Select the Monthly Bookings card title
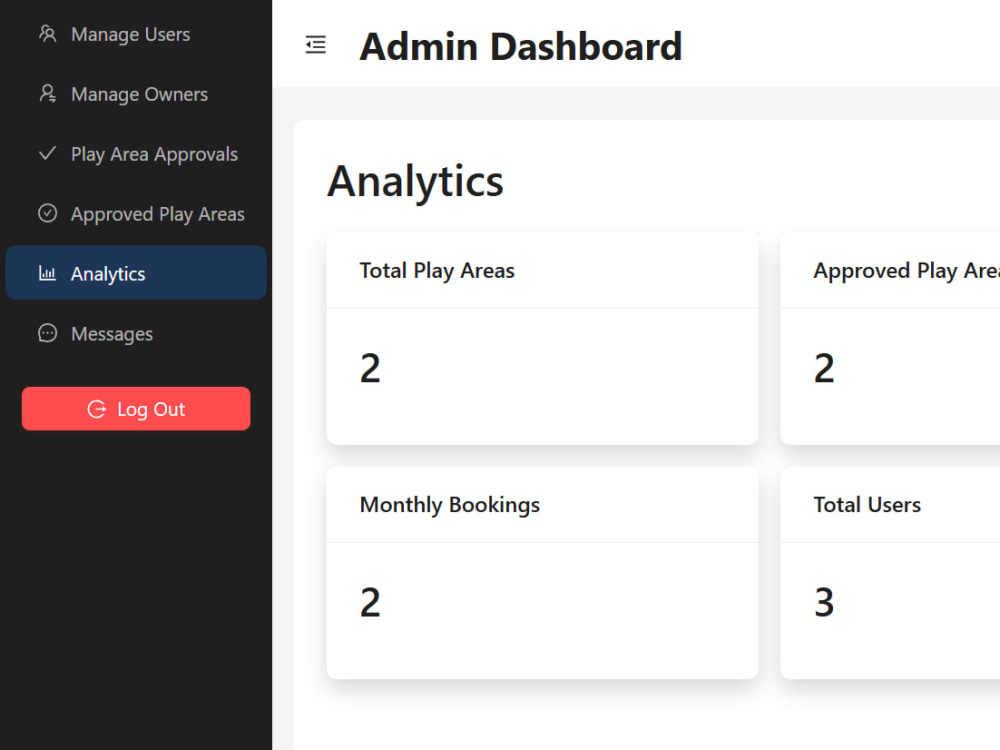Screen dimensions: 1000x750 point(450,505)
